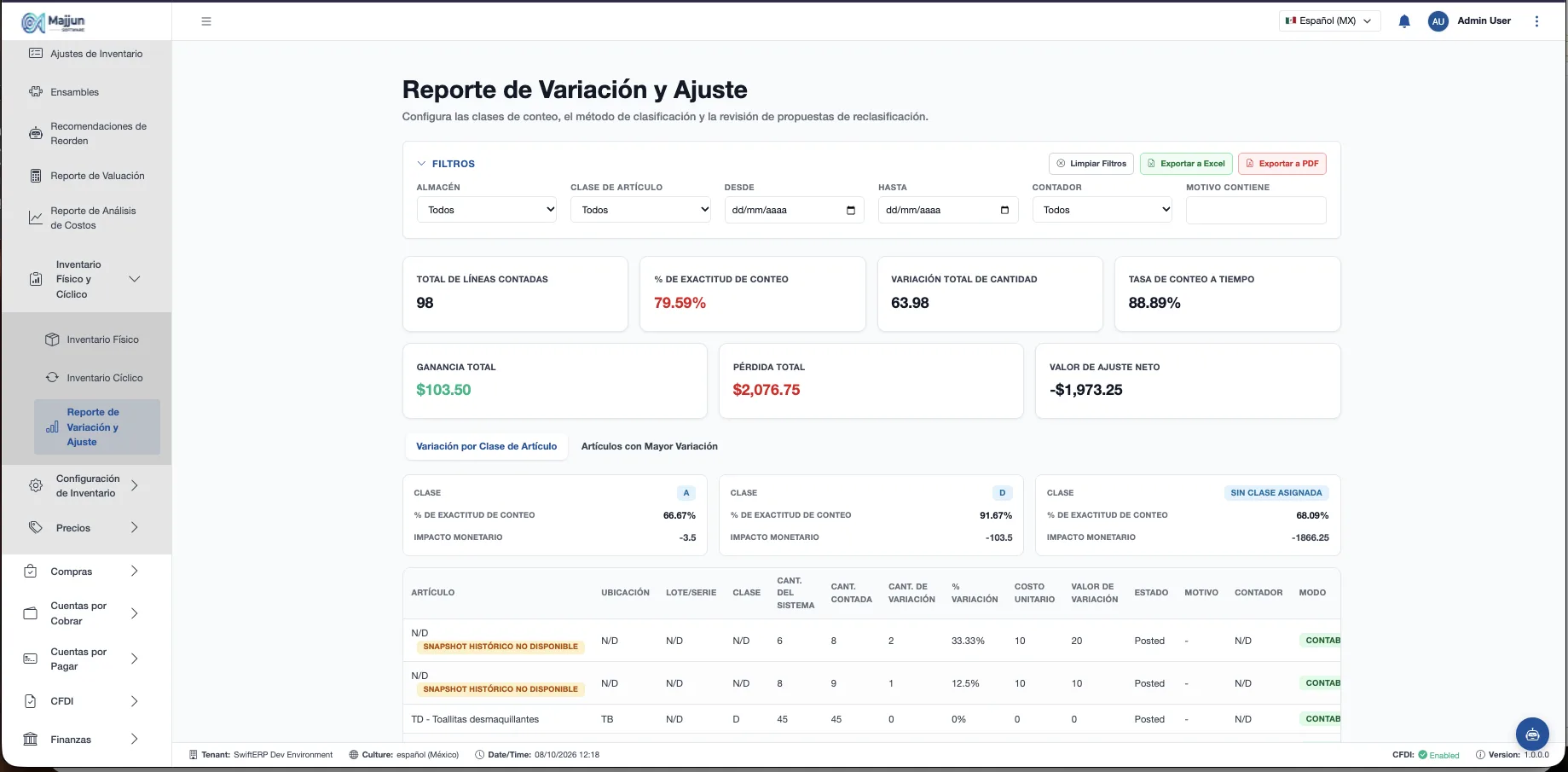This screenshot has width=1568, height=772.
Task: Open the Español (MX) language selector
Action: click(1329, 21)
